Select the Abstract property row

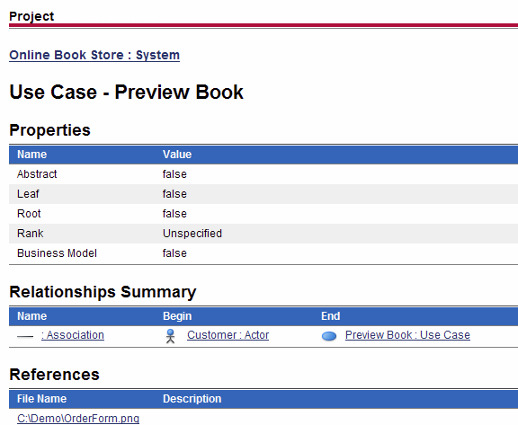tap(263, 174)
